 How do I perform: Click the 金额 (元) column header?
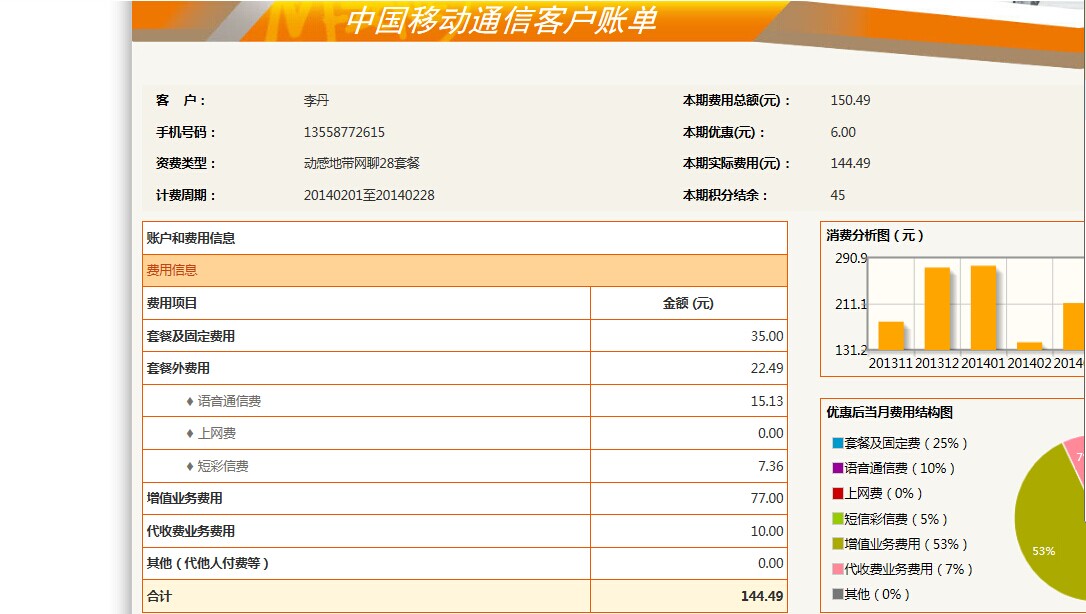coord(688,303)
